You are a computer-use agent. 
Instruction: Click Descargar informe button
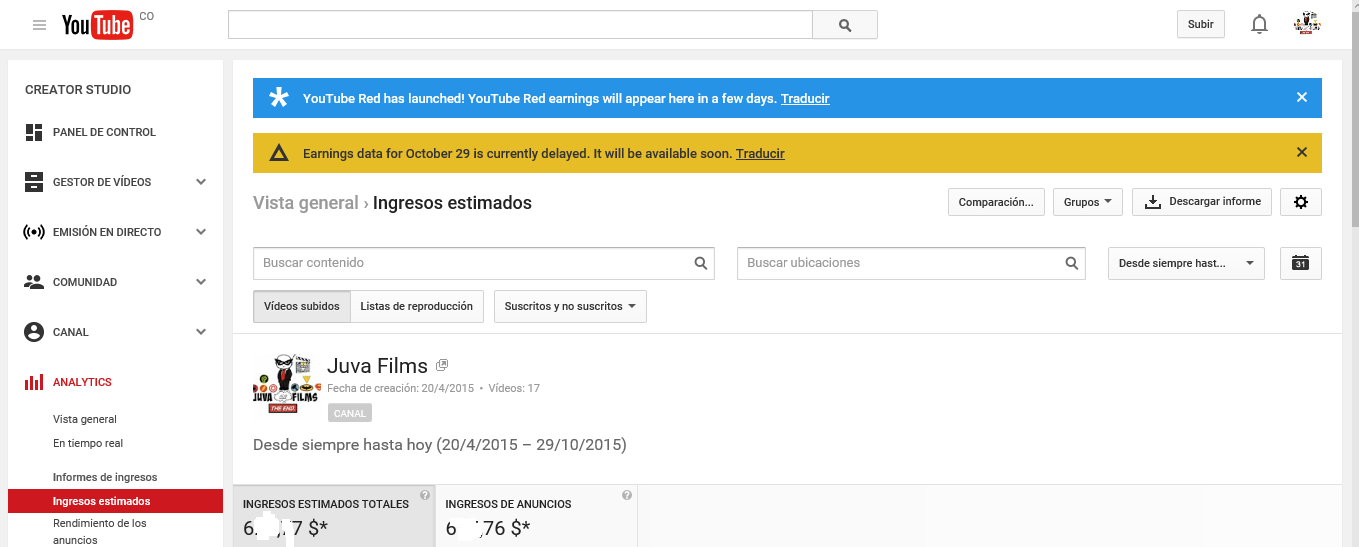point(1202,202)
